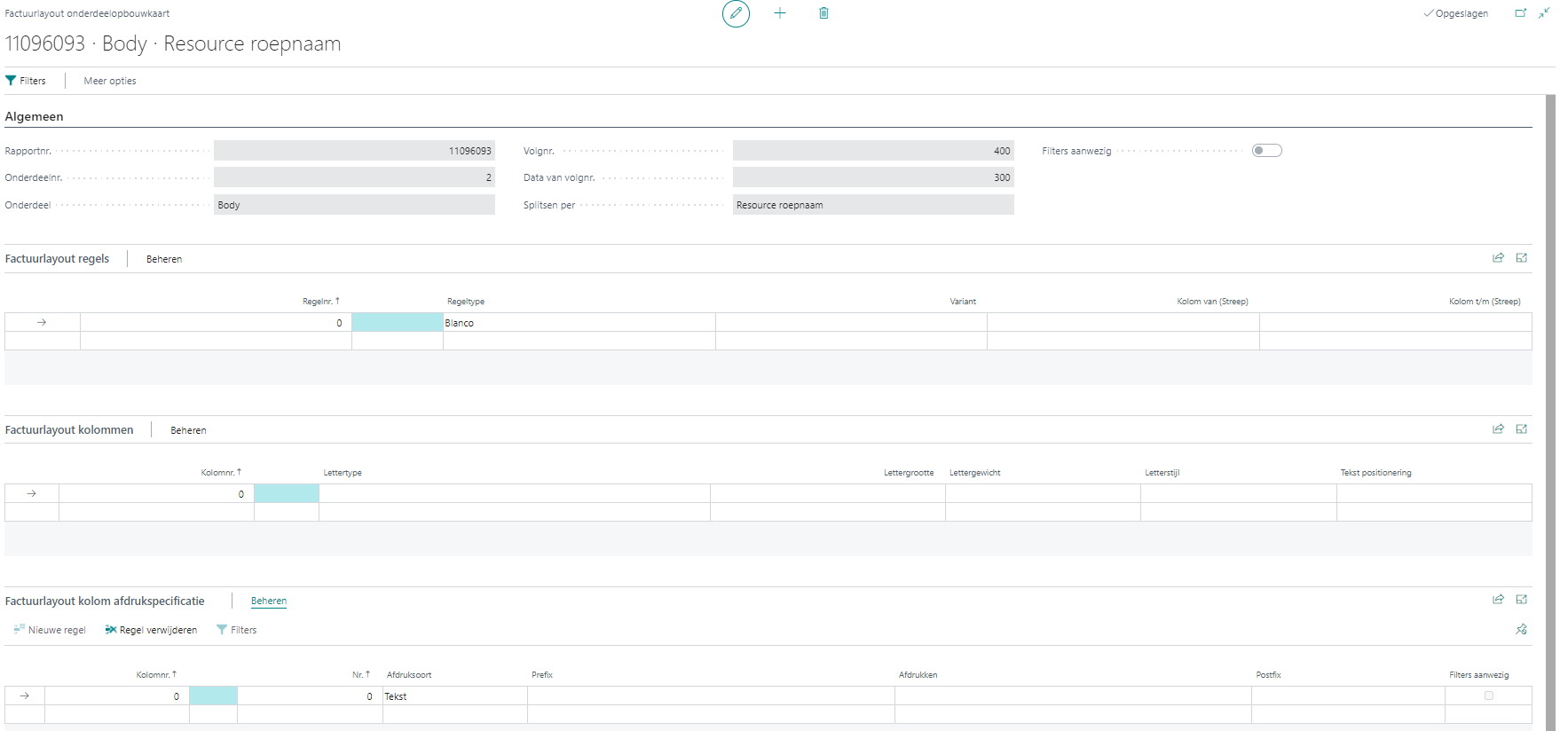Image resolution: width=1568 pixels, height=731 pixels.
Task: Toggle the Filters aanwezig switch
Action: click(x=1266, y=151)
